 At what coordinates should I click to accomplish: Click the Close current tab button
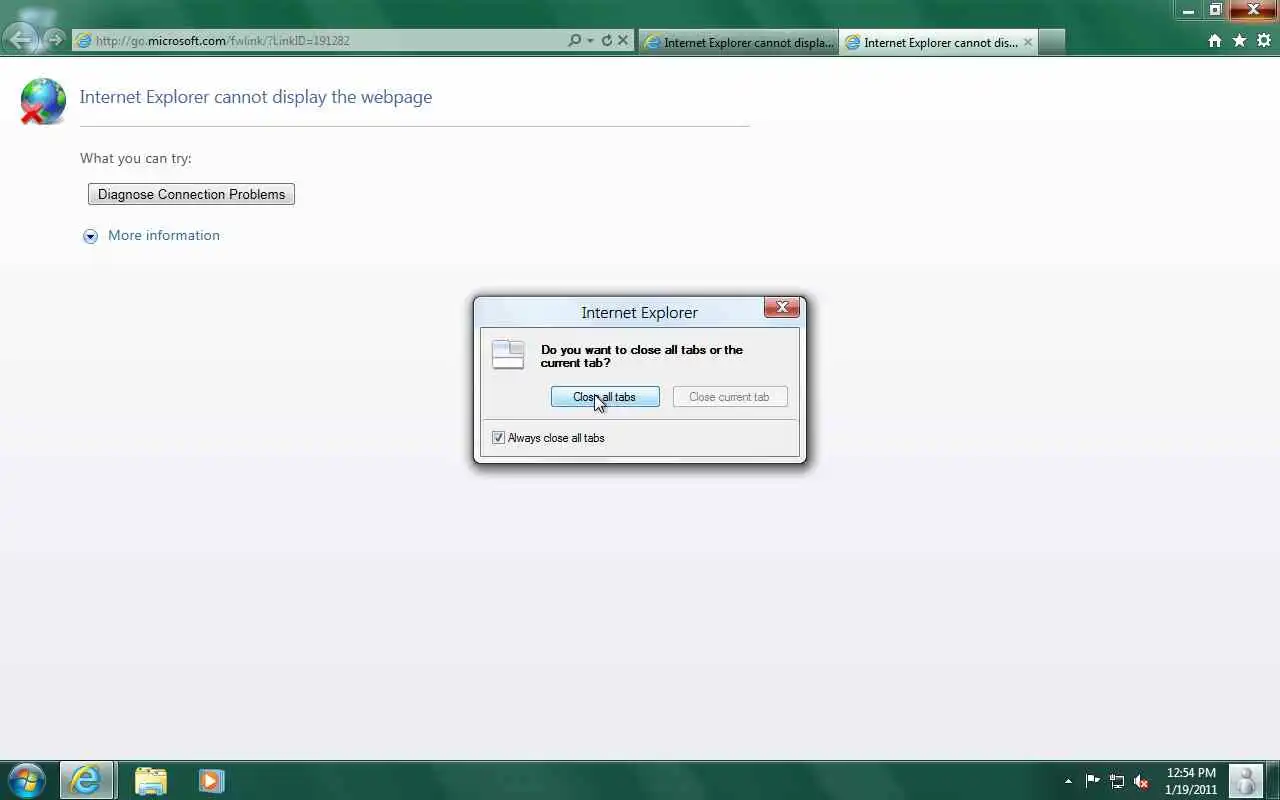pos(729,397)
